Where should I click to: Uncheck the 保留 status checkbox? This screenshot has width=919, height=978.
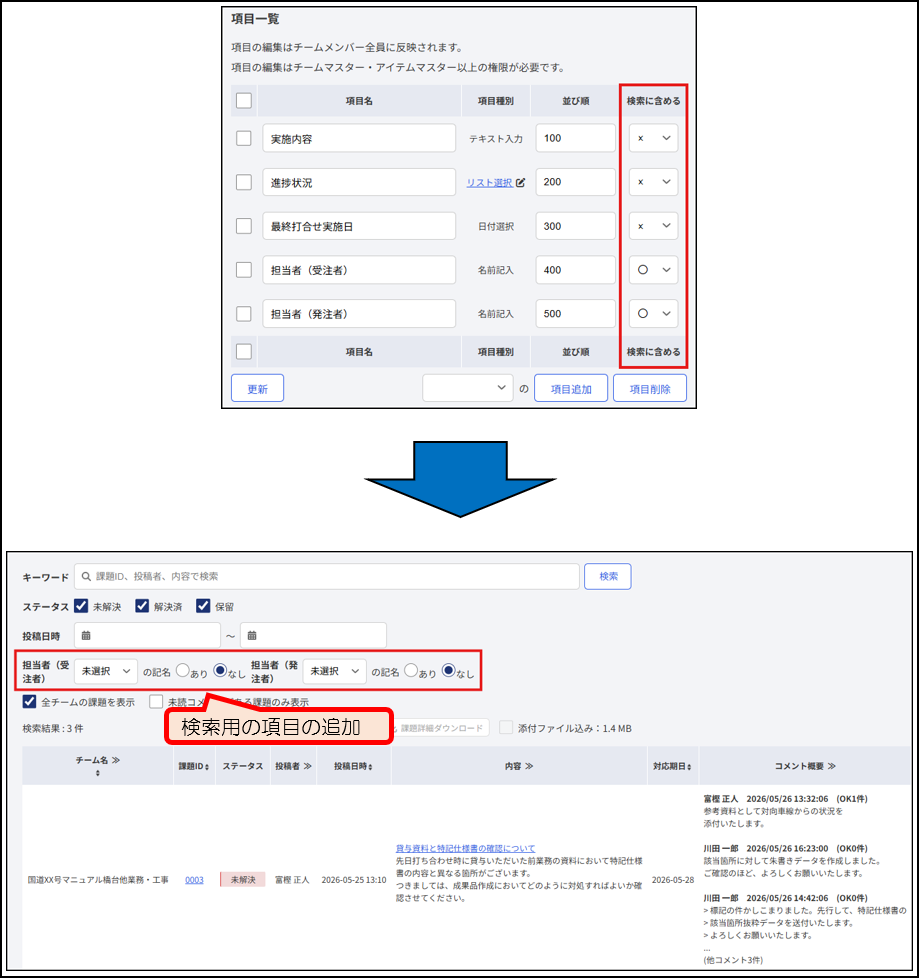[203, 606]
